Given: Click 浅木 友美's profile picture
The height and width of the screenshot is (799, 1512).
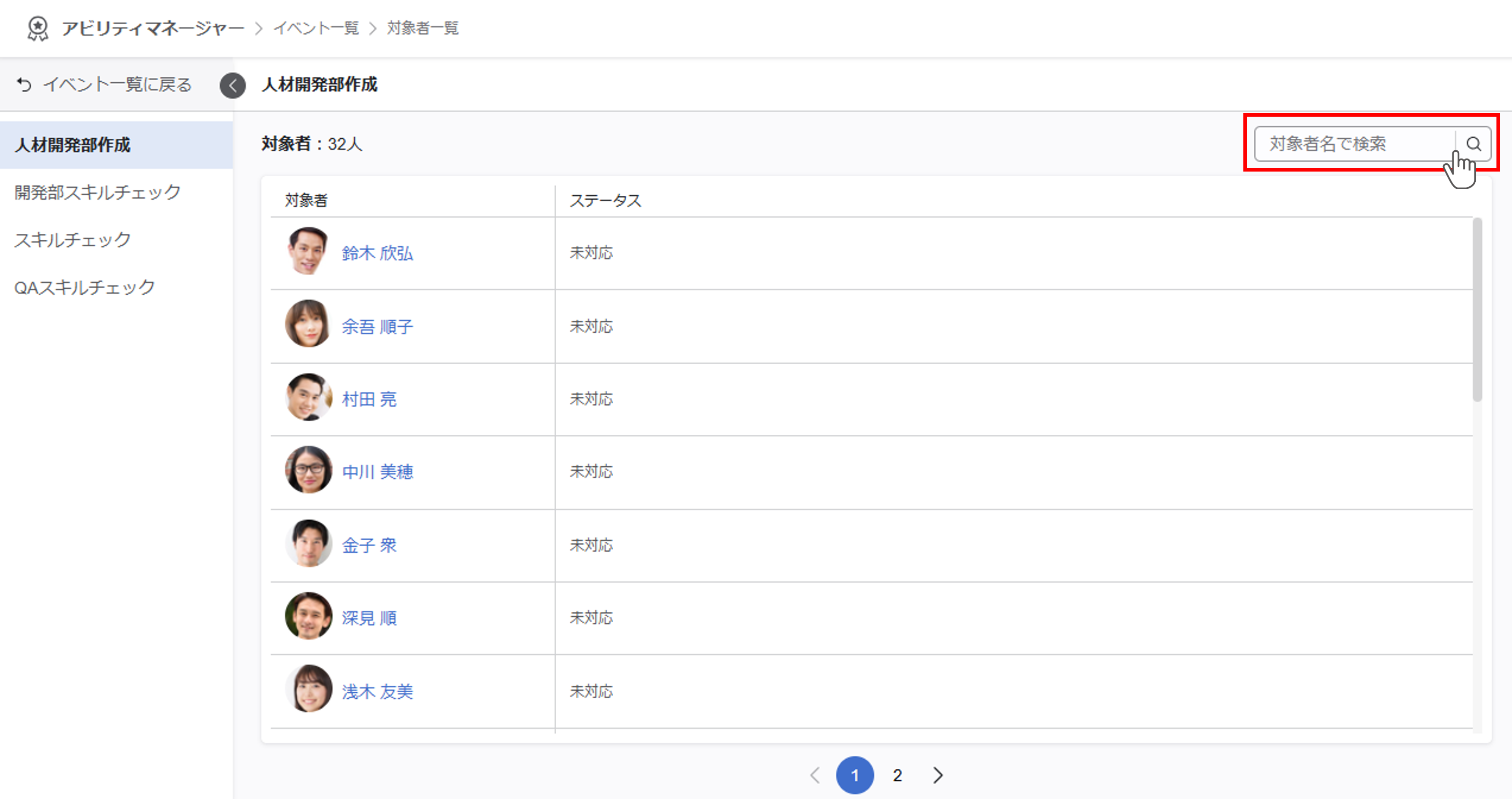Looking at the screenshot, I should 308,689.
